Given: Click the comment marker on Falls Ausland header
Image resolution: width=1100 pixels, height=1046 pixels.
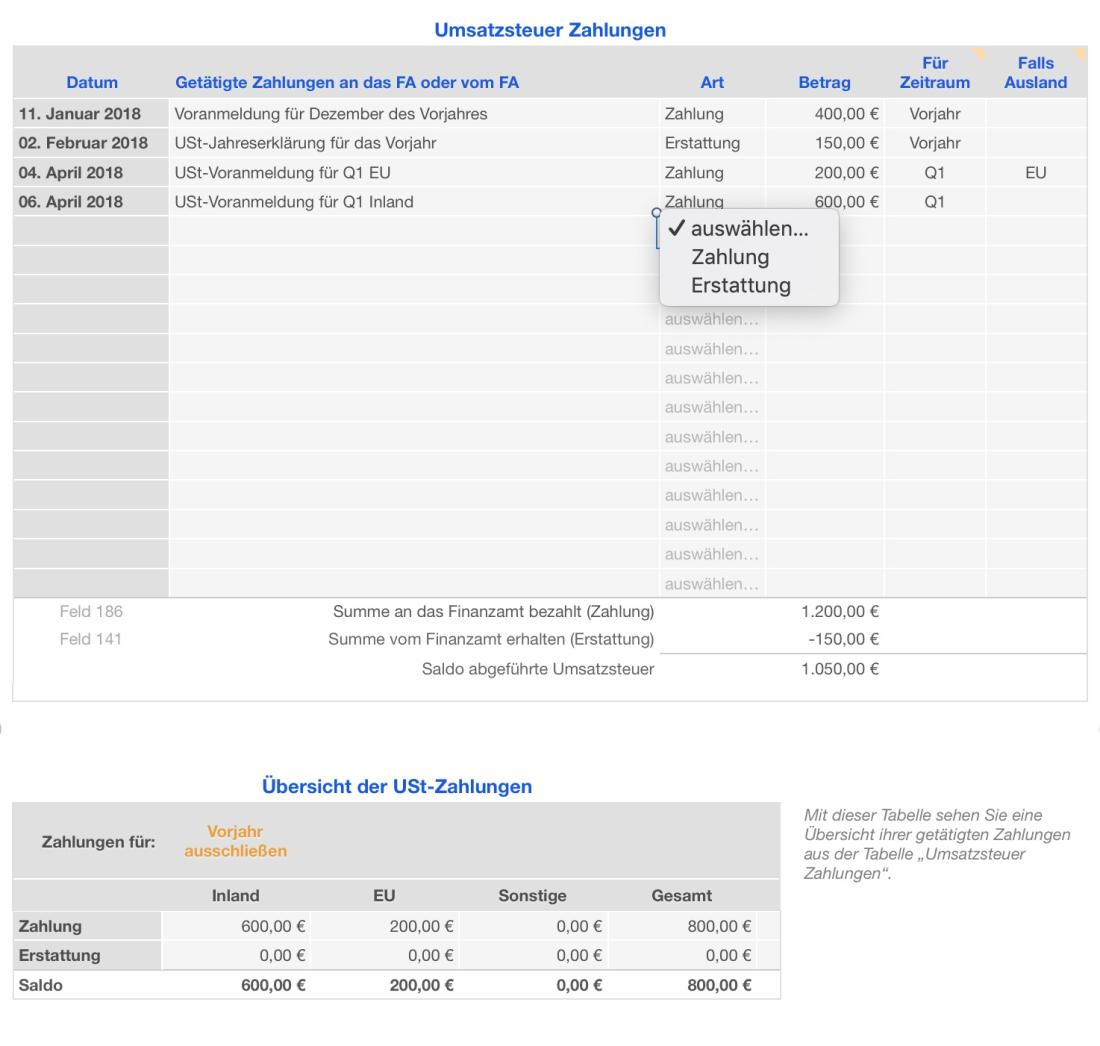Looking at the screenshot, I should [1080, 52].
